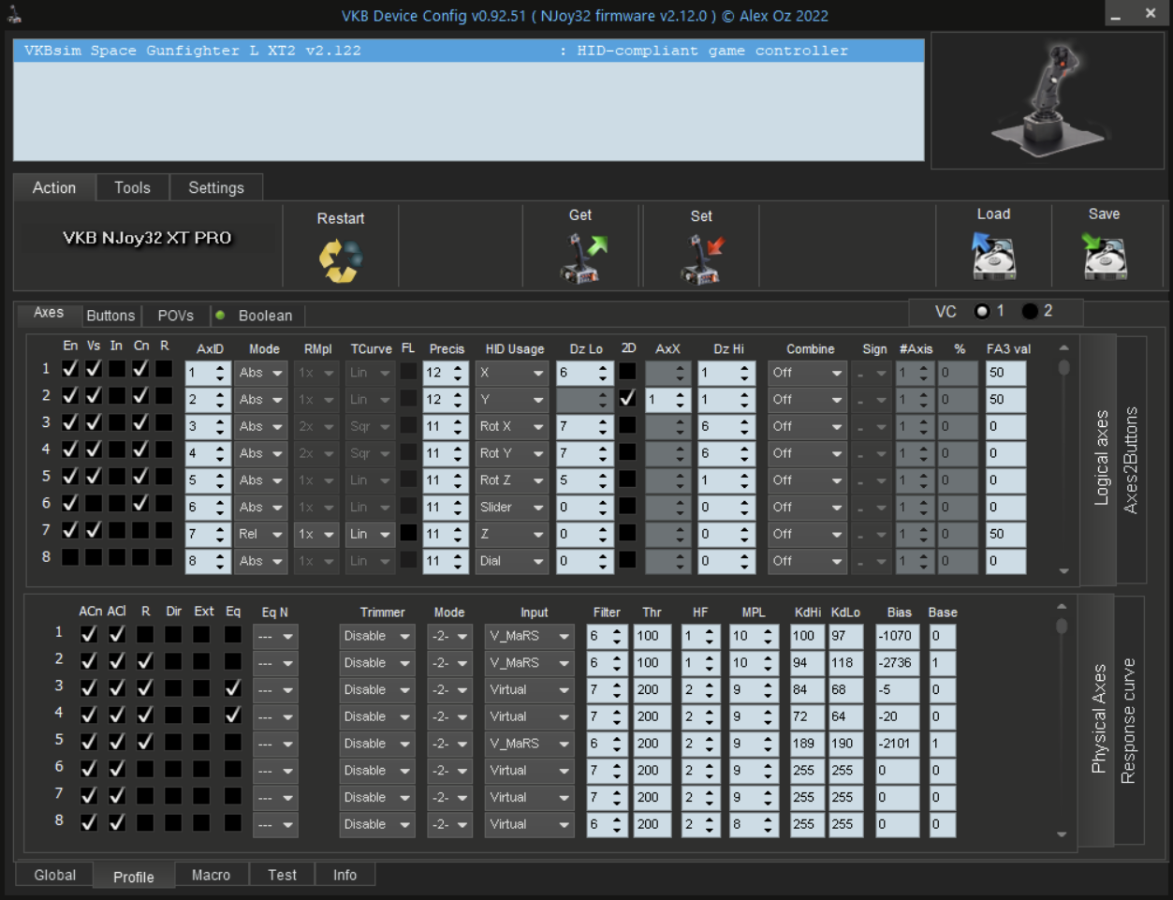Toggle the ACn checkbox for physical axis 1
Image resolution: width=1173 pixels, height=900 pixels.
(89, 634)
